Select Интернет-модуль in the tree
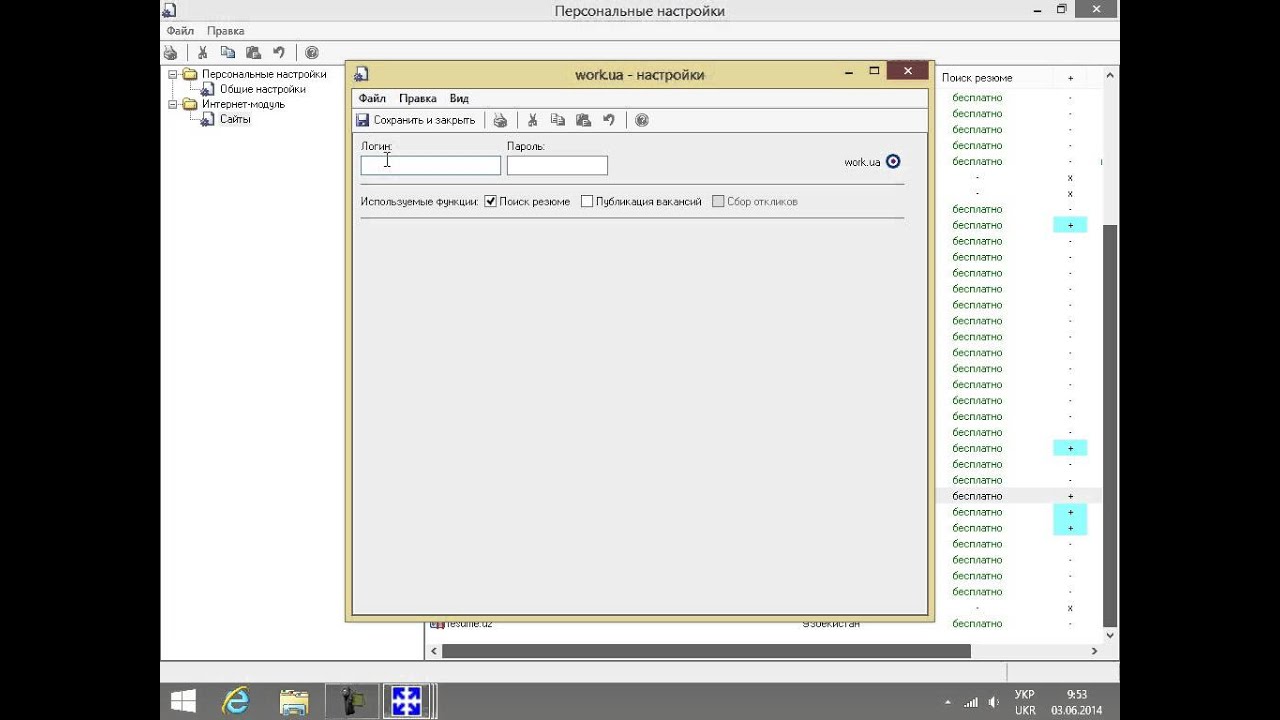Viewport: 1280px width, 720px height. 243,104
